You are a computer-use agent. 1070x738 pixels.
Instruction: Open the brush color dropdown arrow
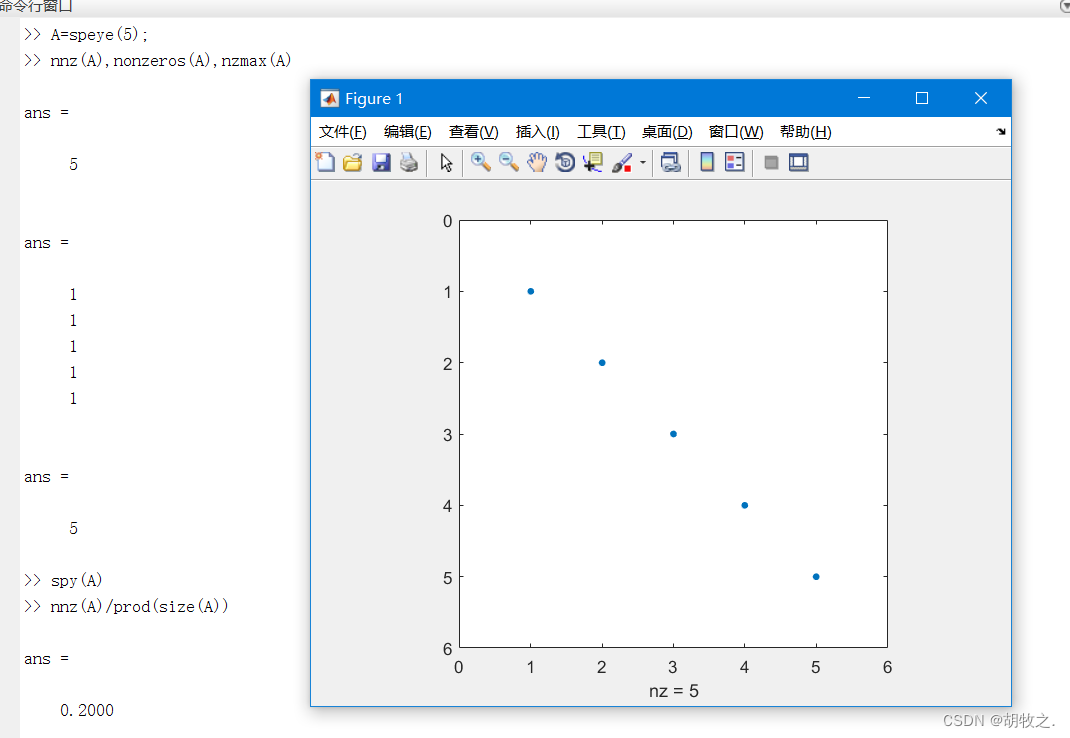pos(643,162)
